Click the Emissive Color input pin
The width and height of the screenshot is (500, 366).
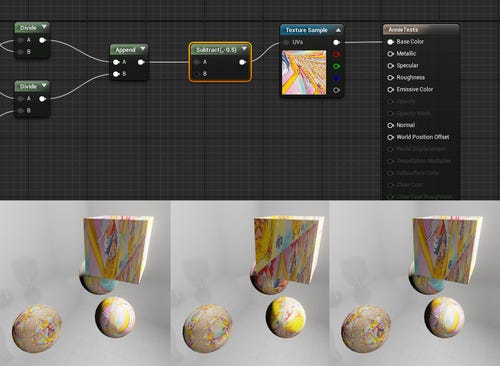(x=391, y=90)
